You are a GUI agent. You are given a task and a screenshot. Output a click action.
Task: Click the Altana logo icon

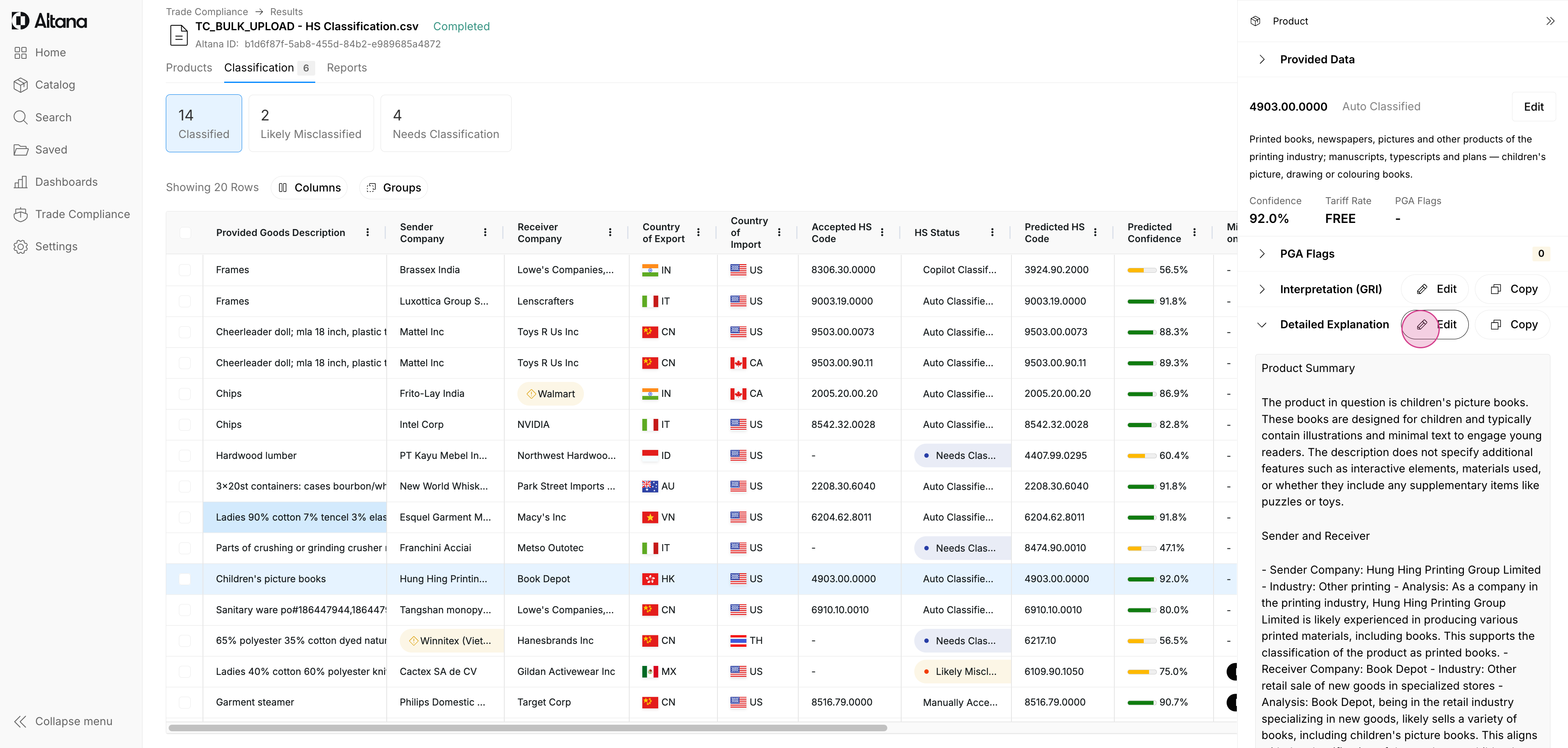pyautogui.click(x=20, y=21)
